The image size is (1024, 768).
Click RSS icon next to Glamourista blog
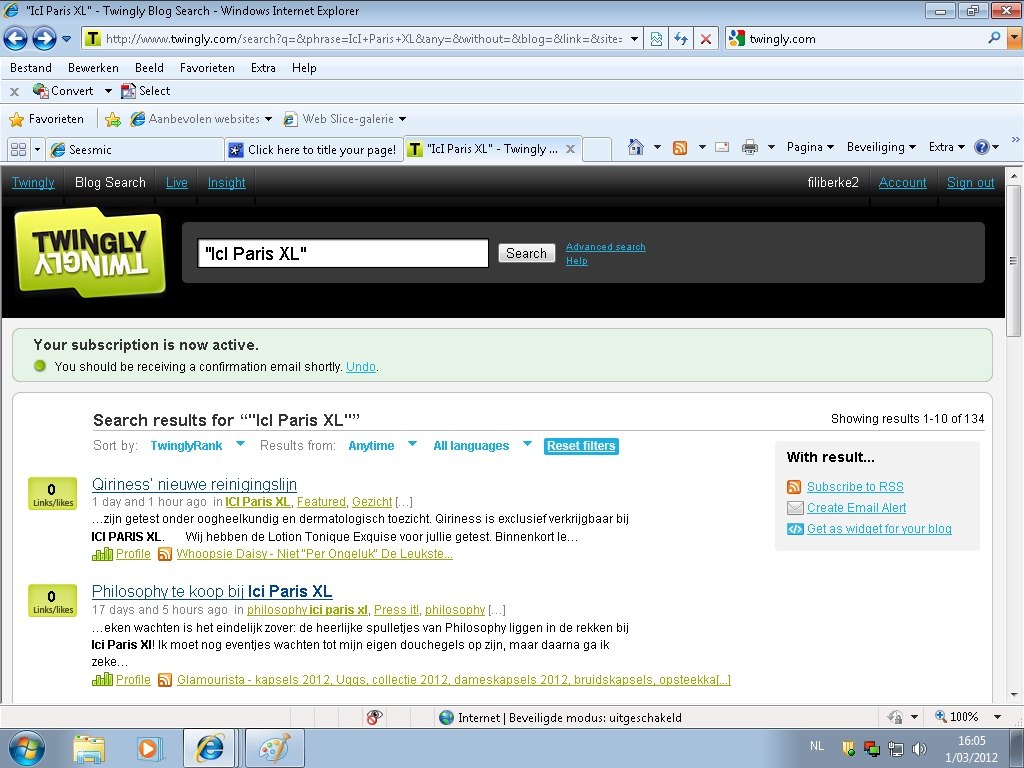[165, 680]
